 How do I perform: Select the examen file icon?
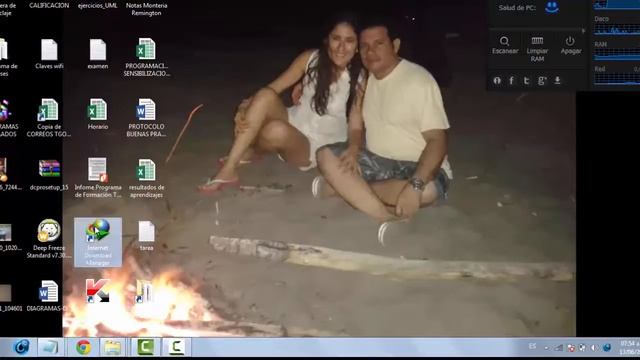click(x=98, y=54)
